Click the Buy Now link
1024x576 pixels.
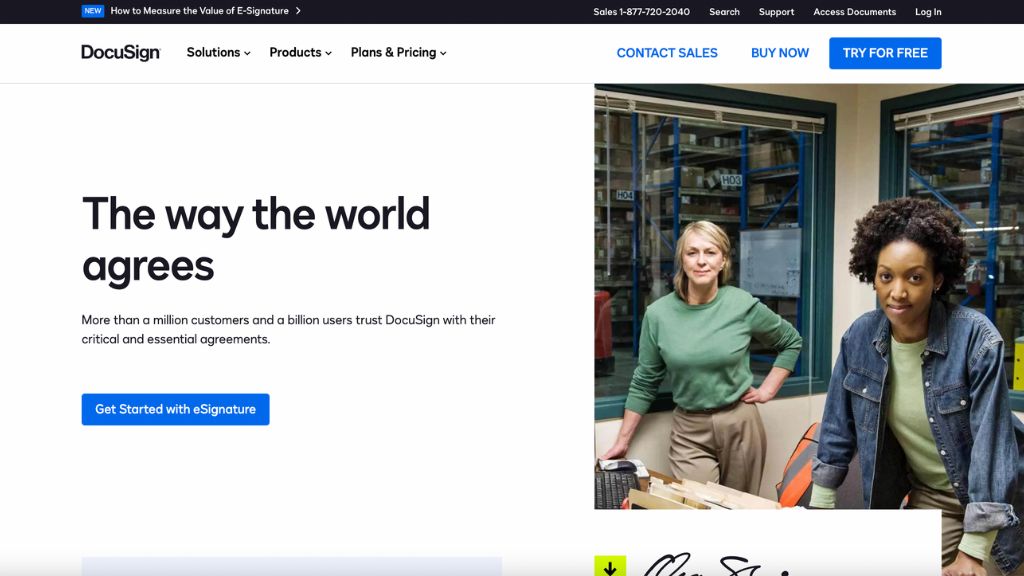click(779, 52)
